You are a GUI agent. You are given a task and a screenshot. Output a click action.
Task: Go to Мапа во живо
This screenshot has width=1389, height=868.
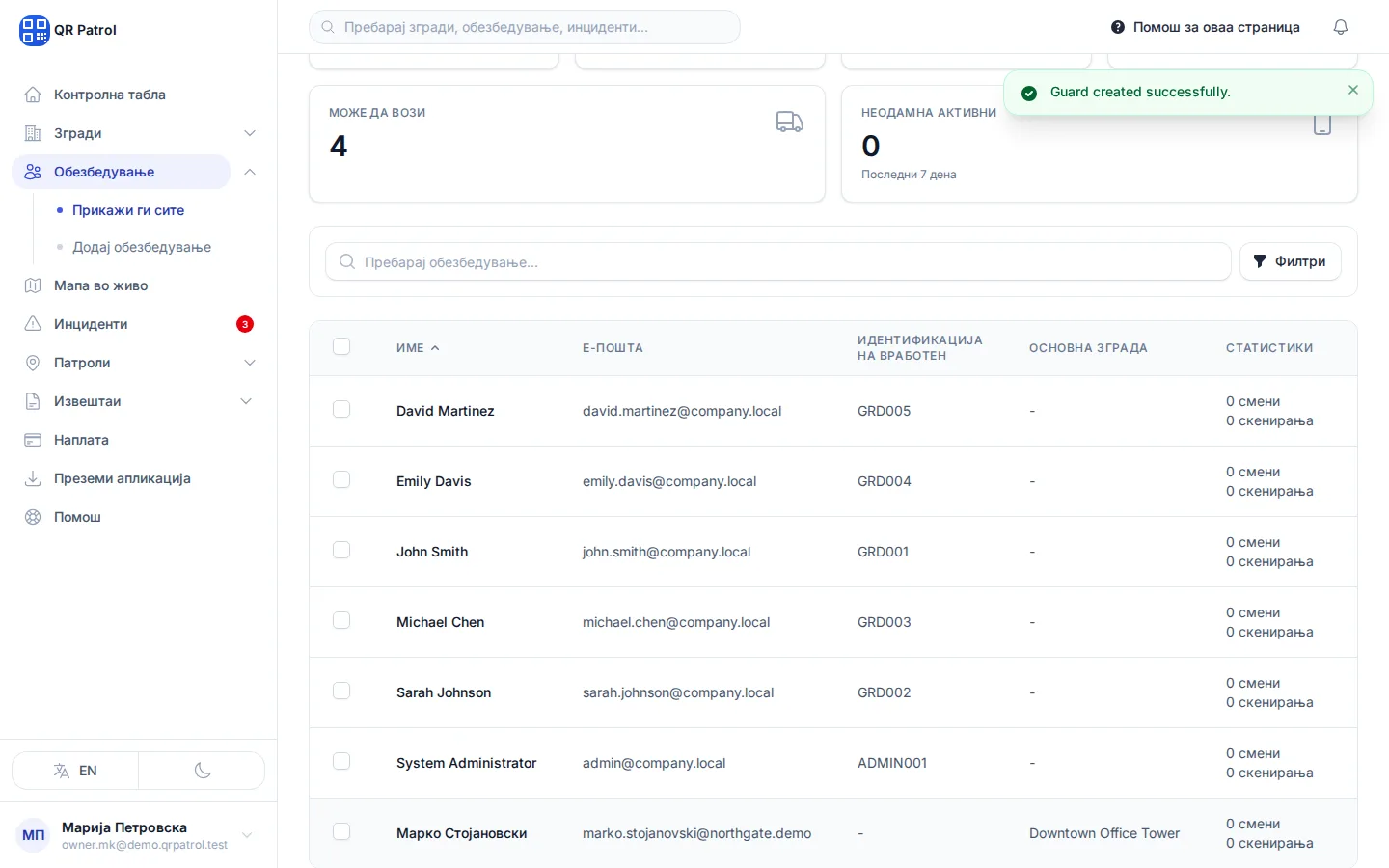coord(101,285)
